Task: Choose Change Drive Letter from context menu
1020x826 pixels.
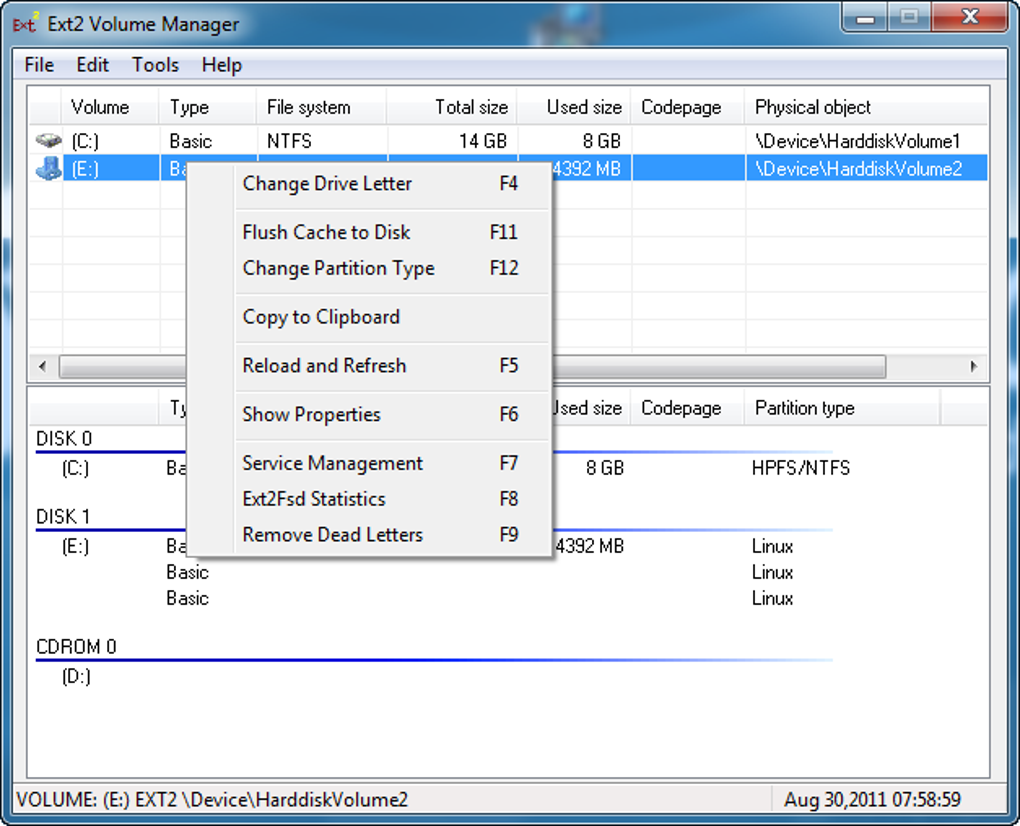Action: (380, 184)
